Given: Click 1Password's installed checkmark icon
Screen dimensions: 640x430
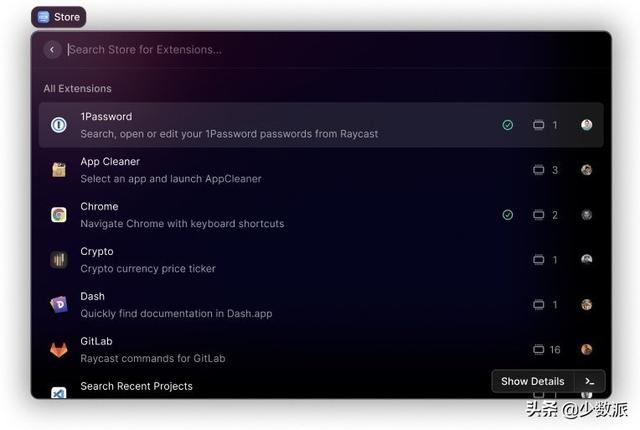Looking at the screenshot, I should (x=508, y=125).
